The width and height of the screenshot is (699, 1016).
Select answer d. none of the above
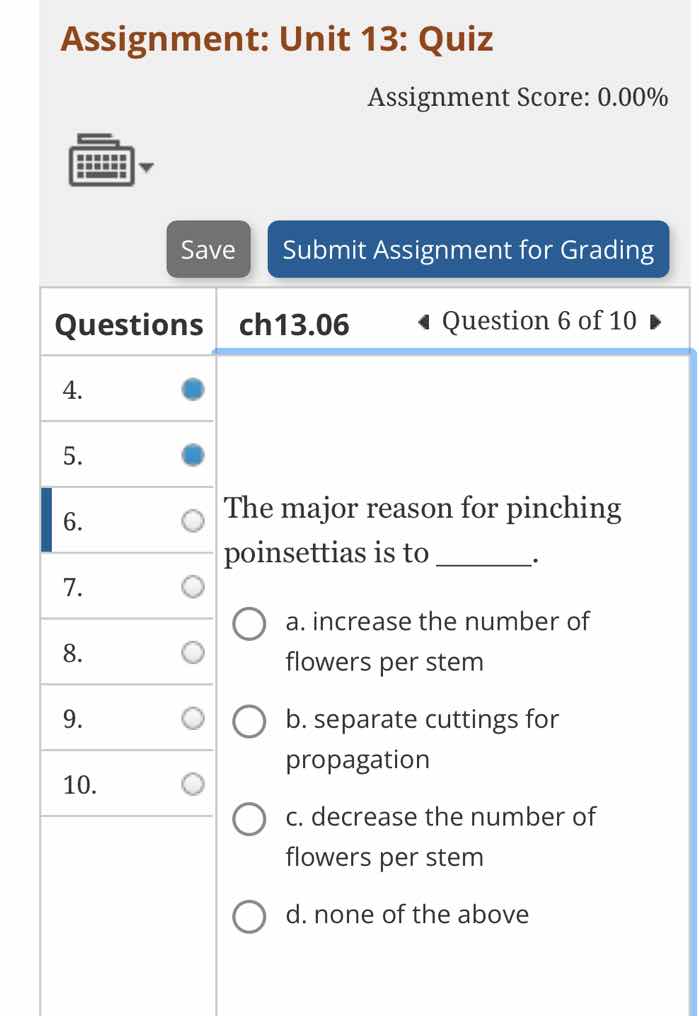coord(249,916)
